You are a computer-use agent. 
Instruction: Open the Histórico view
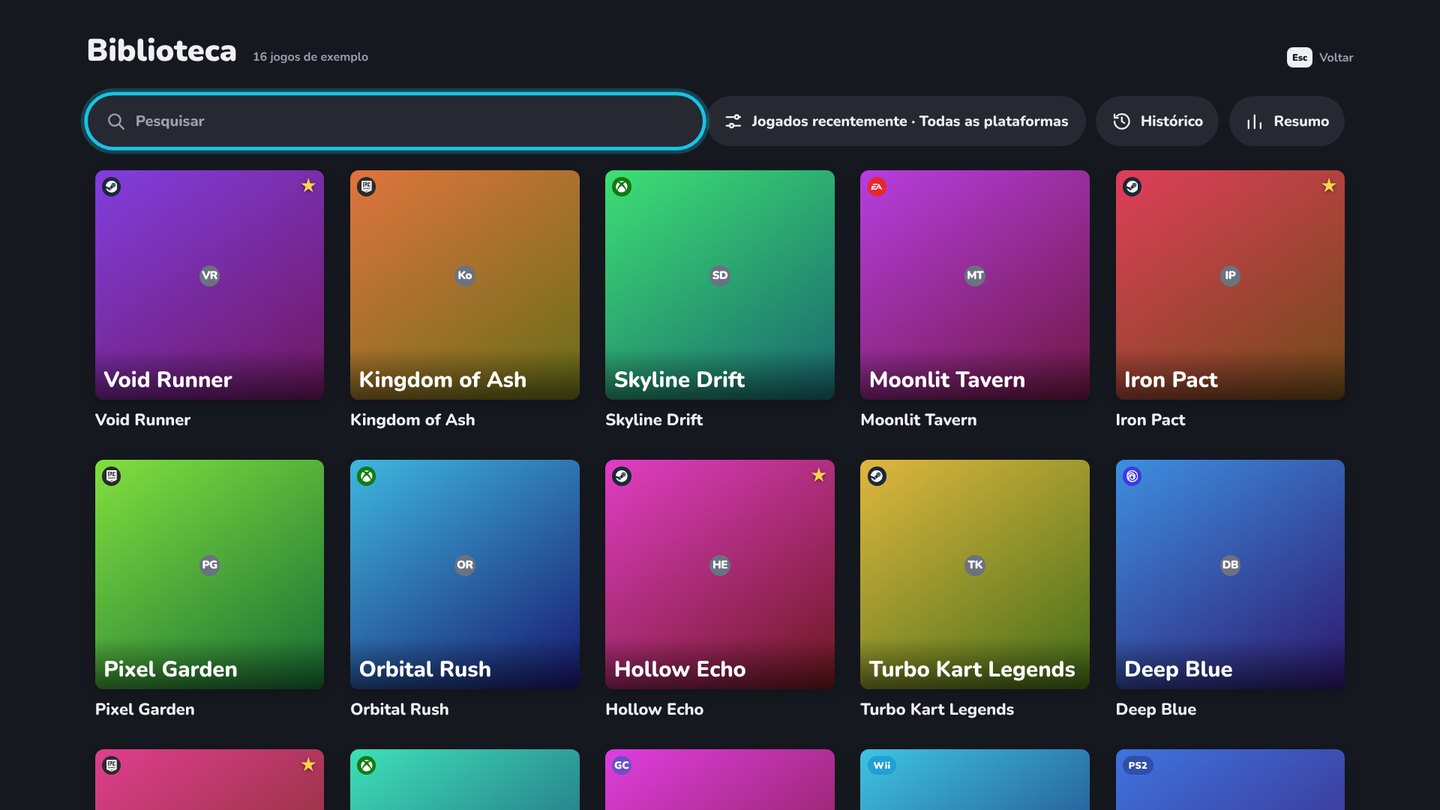[1157, 121]
